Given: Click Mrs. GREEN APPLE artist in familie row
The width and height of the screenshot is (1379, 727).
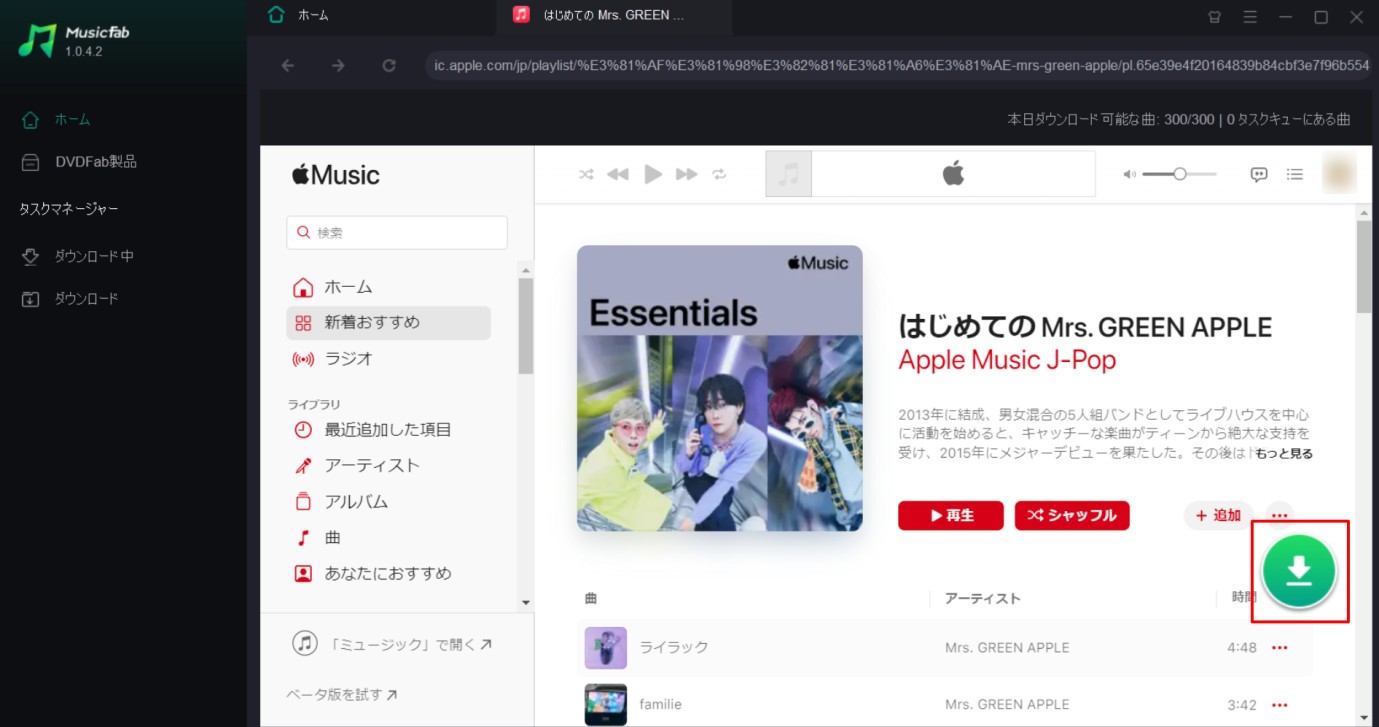Looking at the screenshot, I should tap(1007, 704).
